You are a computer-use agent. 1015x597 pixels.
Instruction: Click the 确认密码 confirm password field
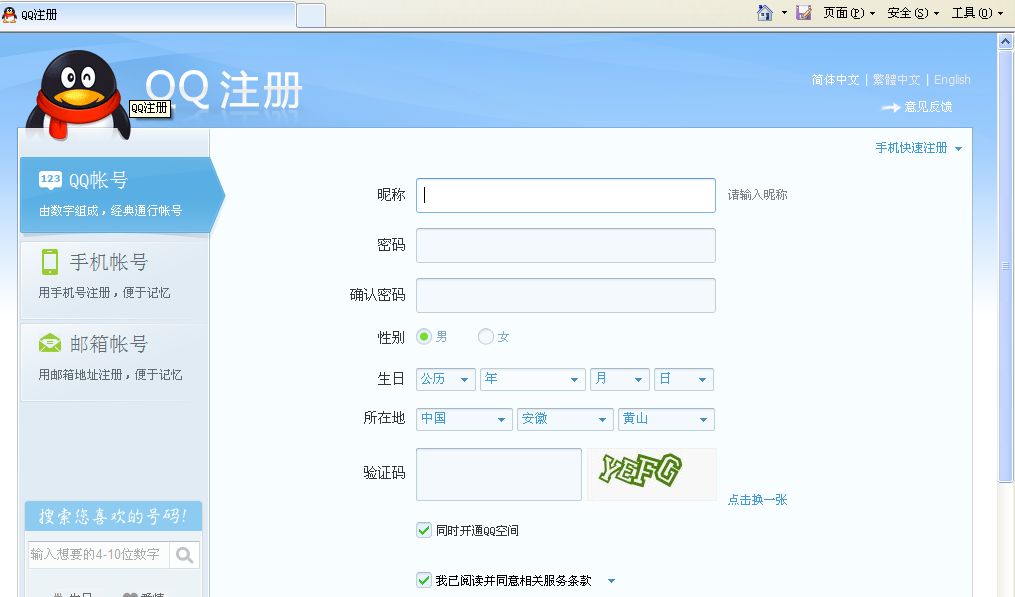click(566, 295)
